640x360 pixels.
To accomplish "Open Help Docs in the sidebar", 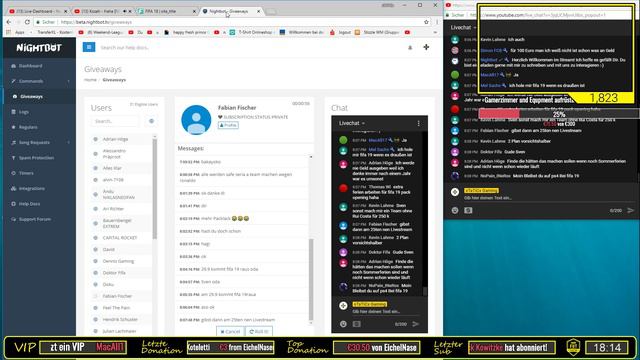I will 29,204.
